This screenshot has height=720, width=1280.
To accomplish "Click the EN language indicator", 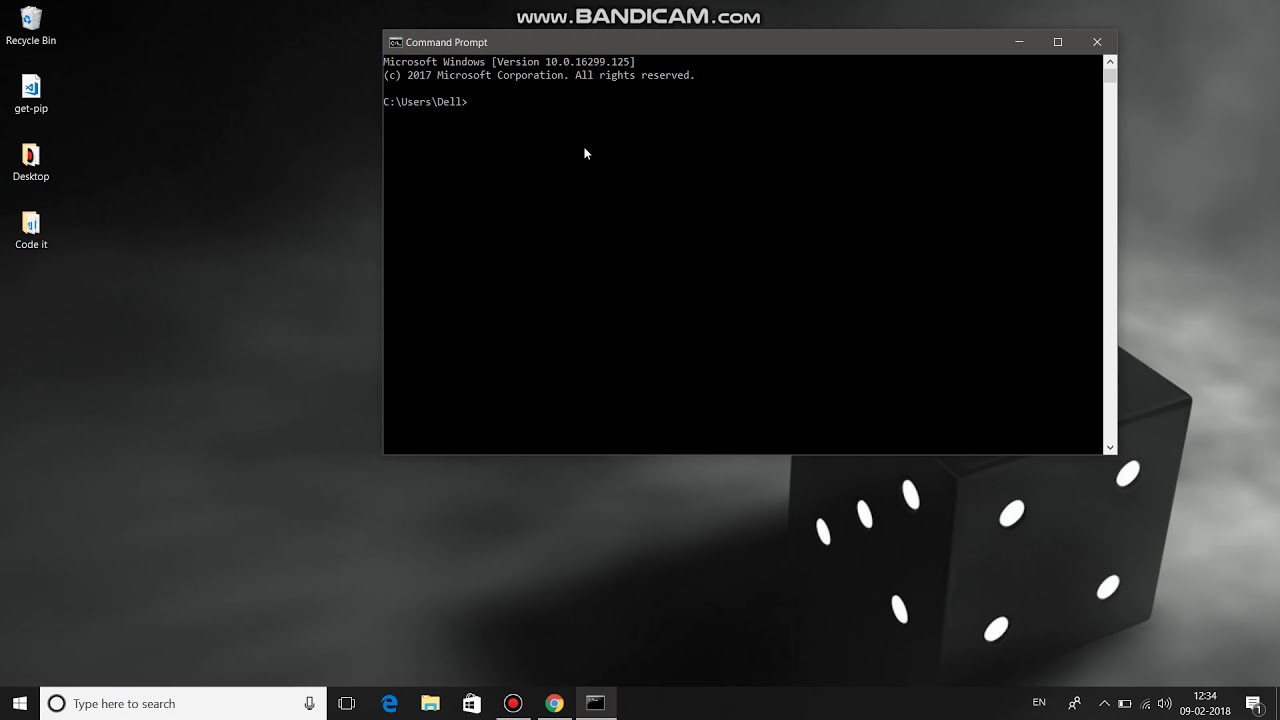I will pyautogui.click(x=1039, y=703).
